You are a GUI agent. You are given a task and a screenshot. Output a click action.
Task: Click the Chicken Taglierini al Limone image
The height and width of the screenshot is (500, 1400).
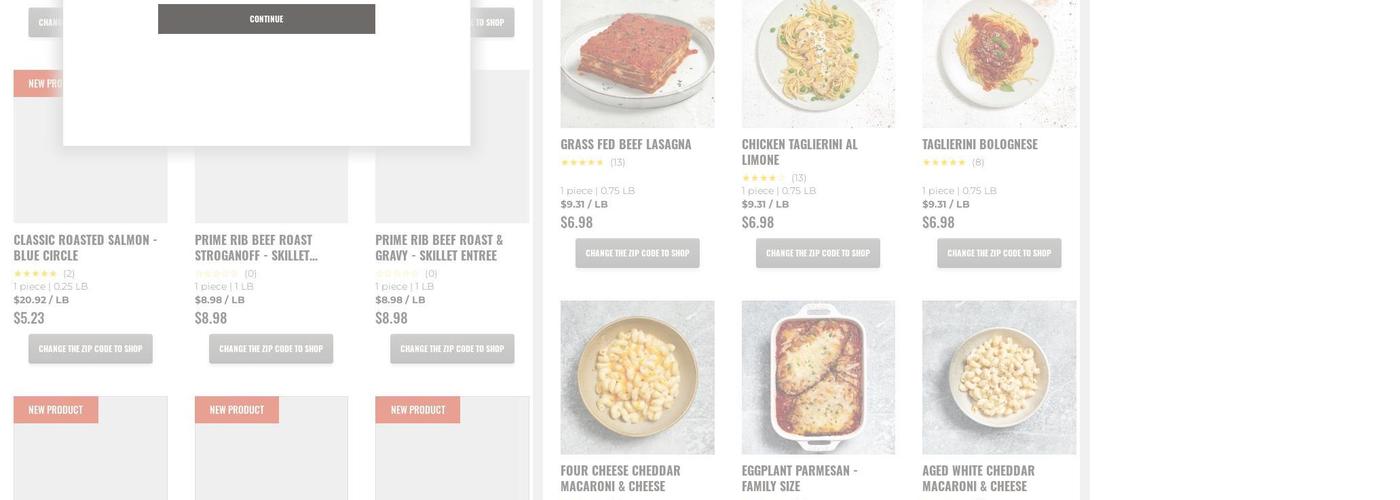click(818, 63)
